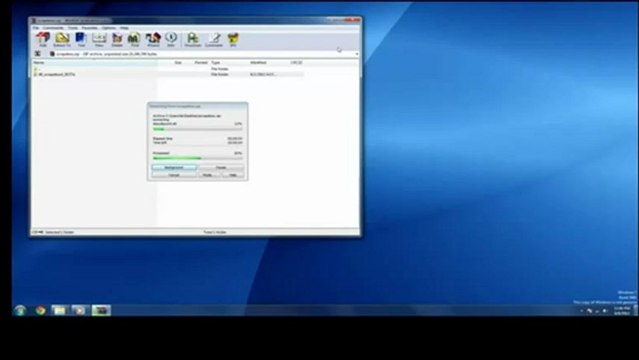Open the Favorites menu

click(x=90, y=28)
